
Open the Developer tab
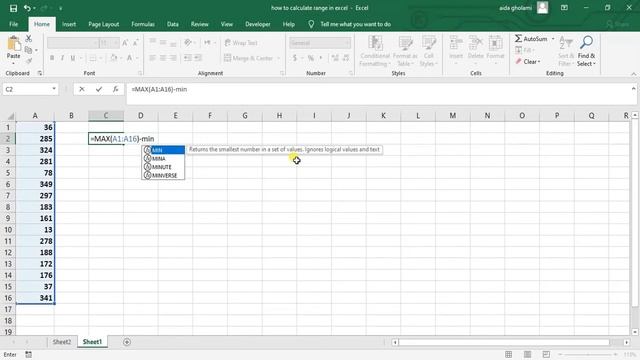tap(258, 24)
